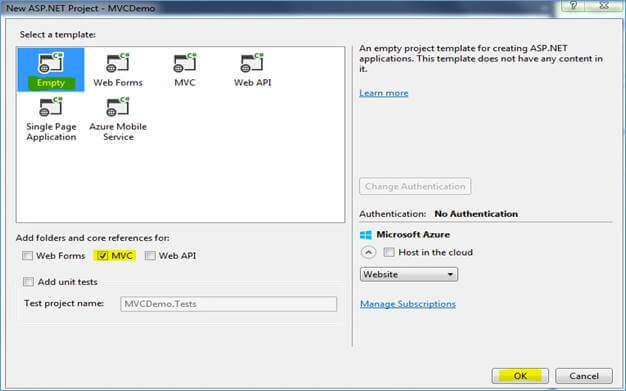Select the Empty project template
Image resolution: width=626 pixels, height=391 pixels.
51,70
